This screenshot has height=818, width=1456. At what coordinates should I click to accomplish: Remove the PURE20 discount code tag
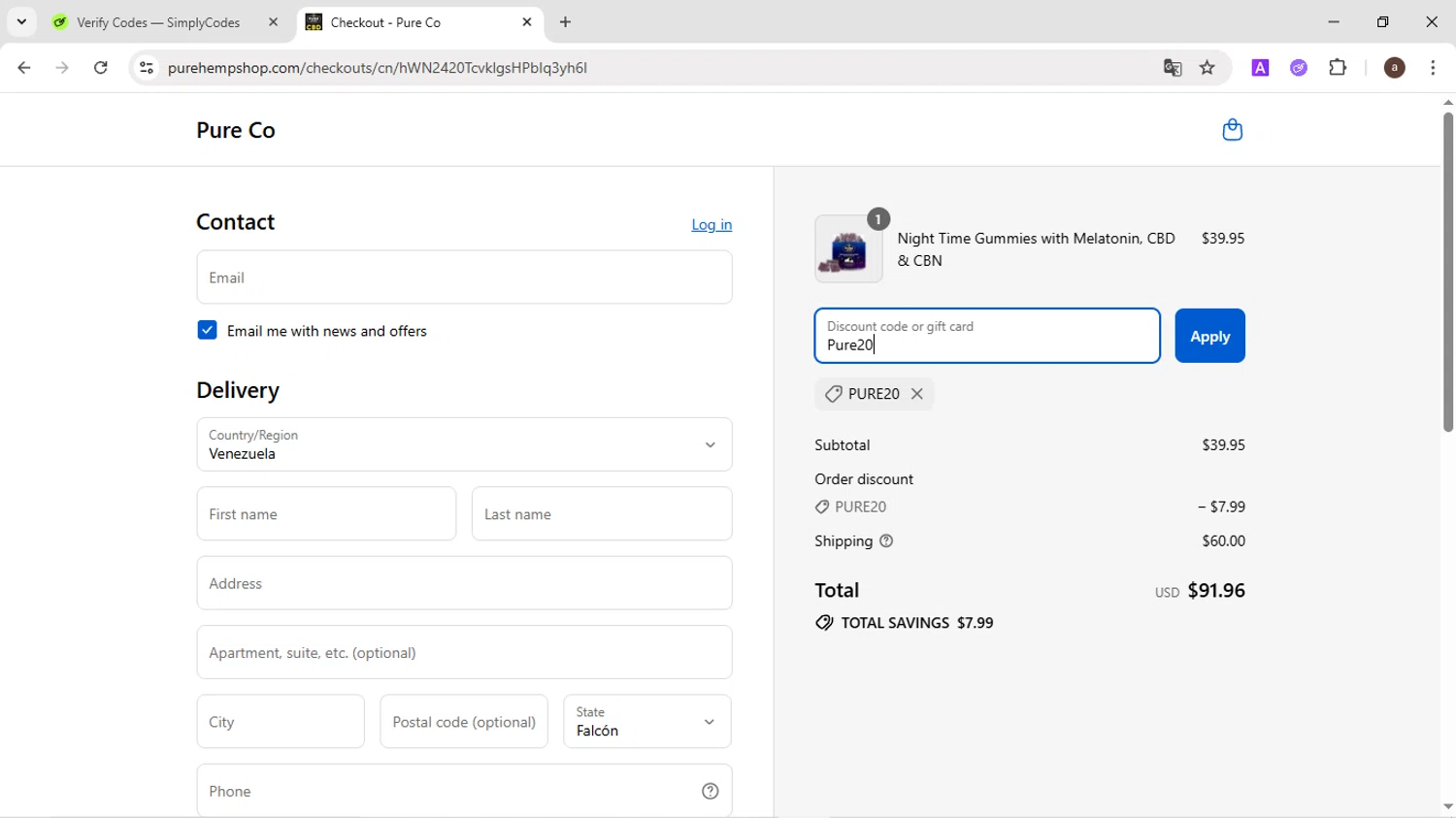pos(917,394)
